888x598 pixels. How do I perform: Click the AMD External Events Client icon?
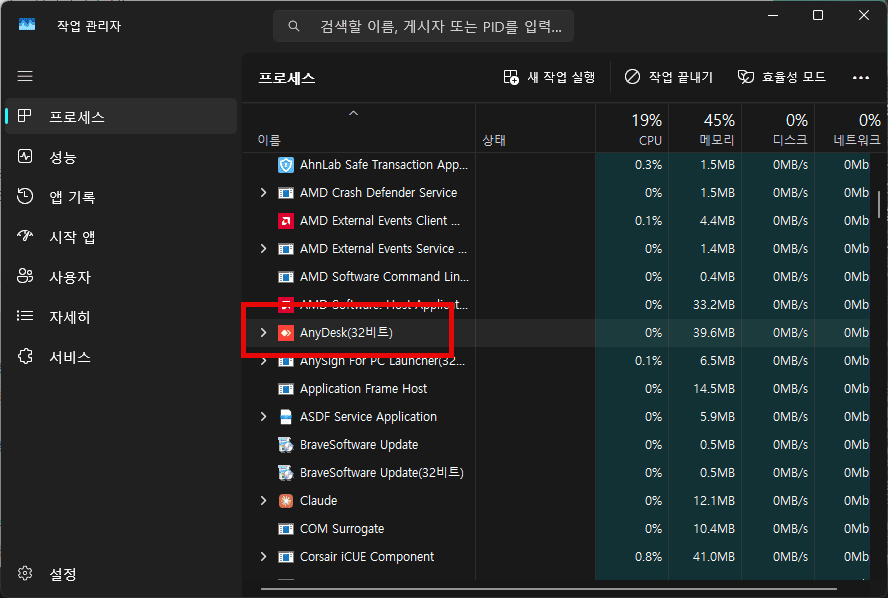[286, 221]
